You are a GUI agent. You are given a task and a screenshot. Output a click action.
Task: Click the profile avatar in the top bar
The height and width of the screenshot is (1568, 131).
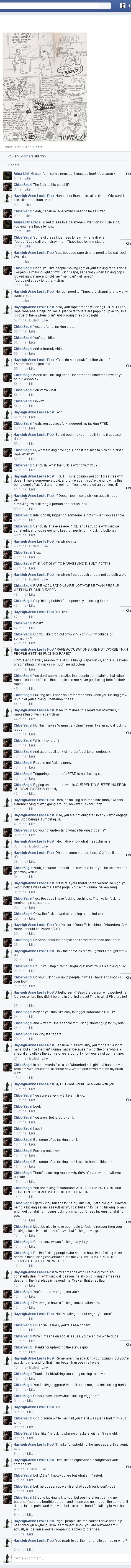[x=122, y=5]
